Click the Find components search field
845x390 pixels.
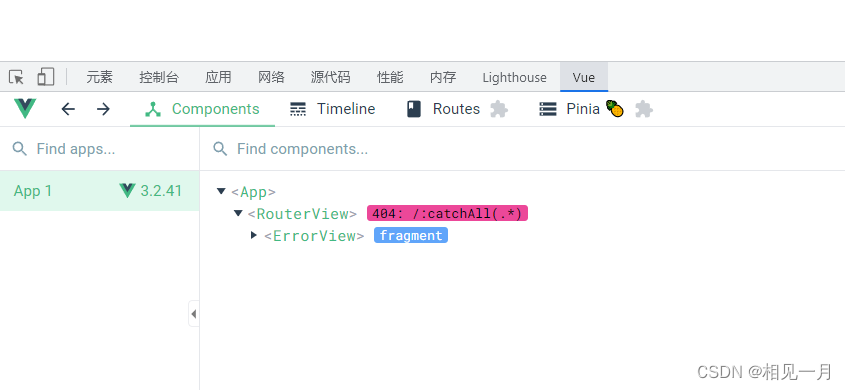tap(522, 149)
